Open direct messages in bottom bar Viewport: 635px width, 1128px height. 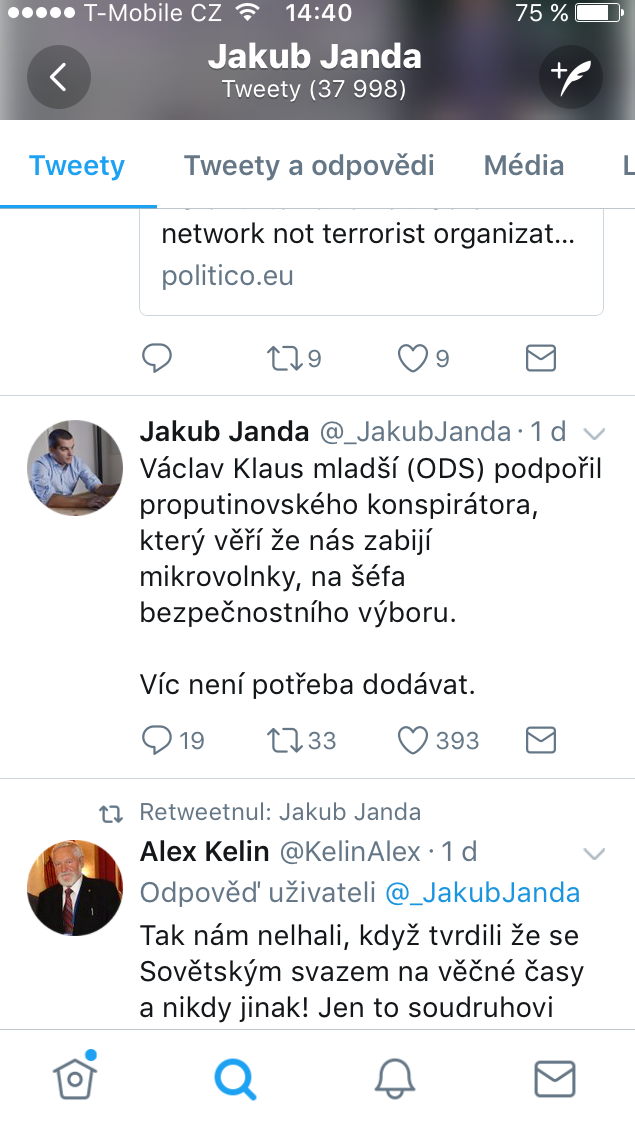pos(555,1078)
